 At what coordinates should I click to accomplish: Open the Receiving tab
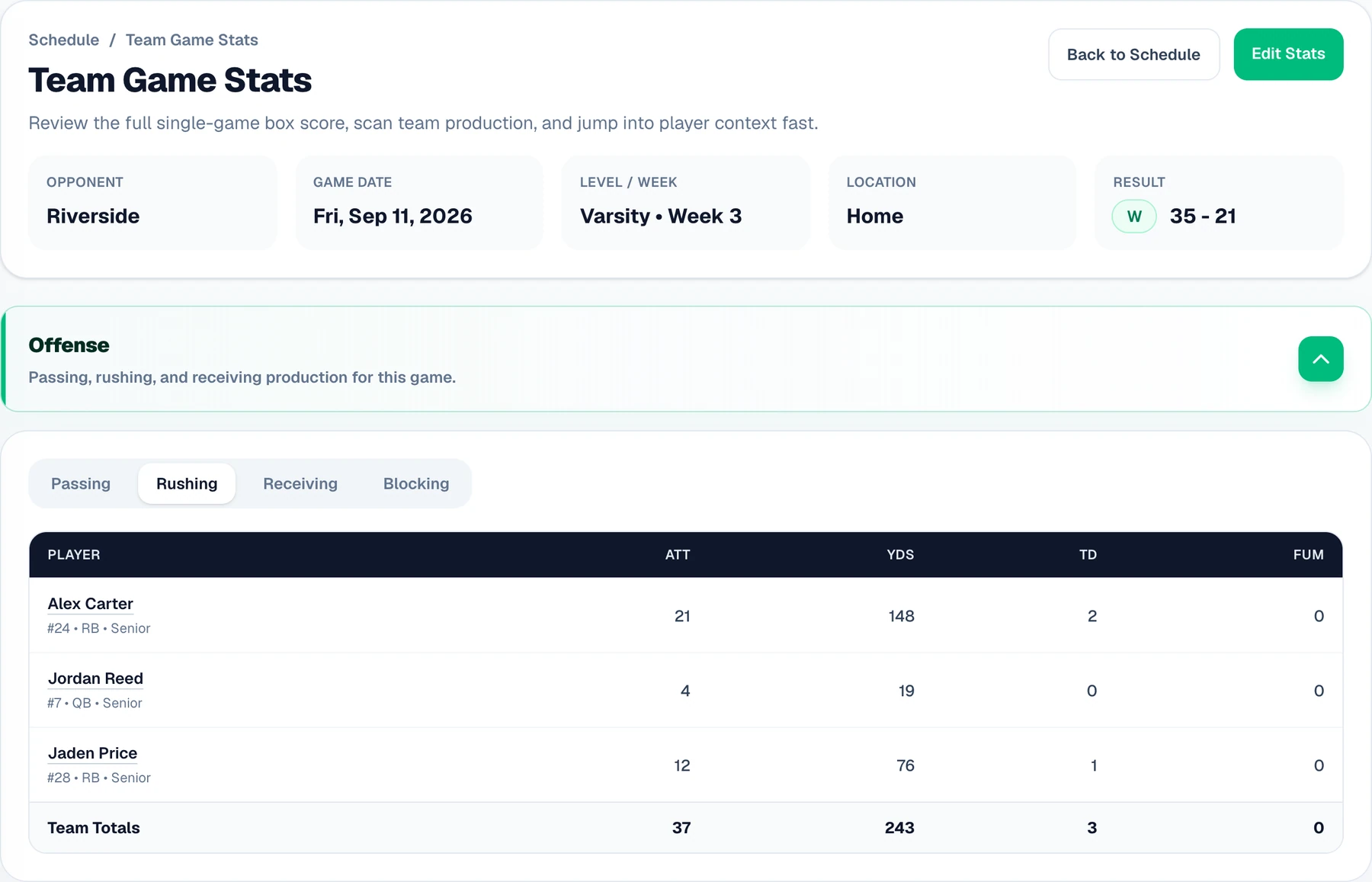(300, 483)
